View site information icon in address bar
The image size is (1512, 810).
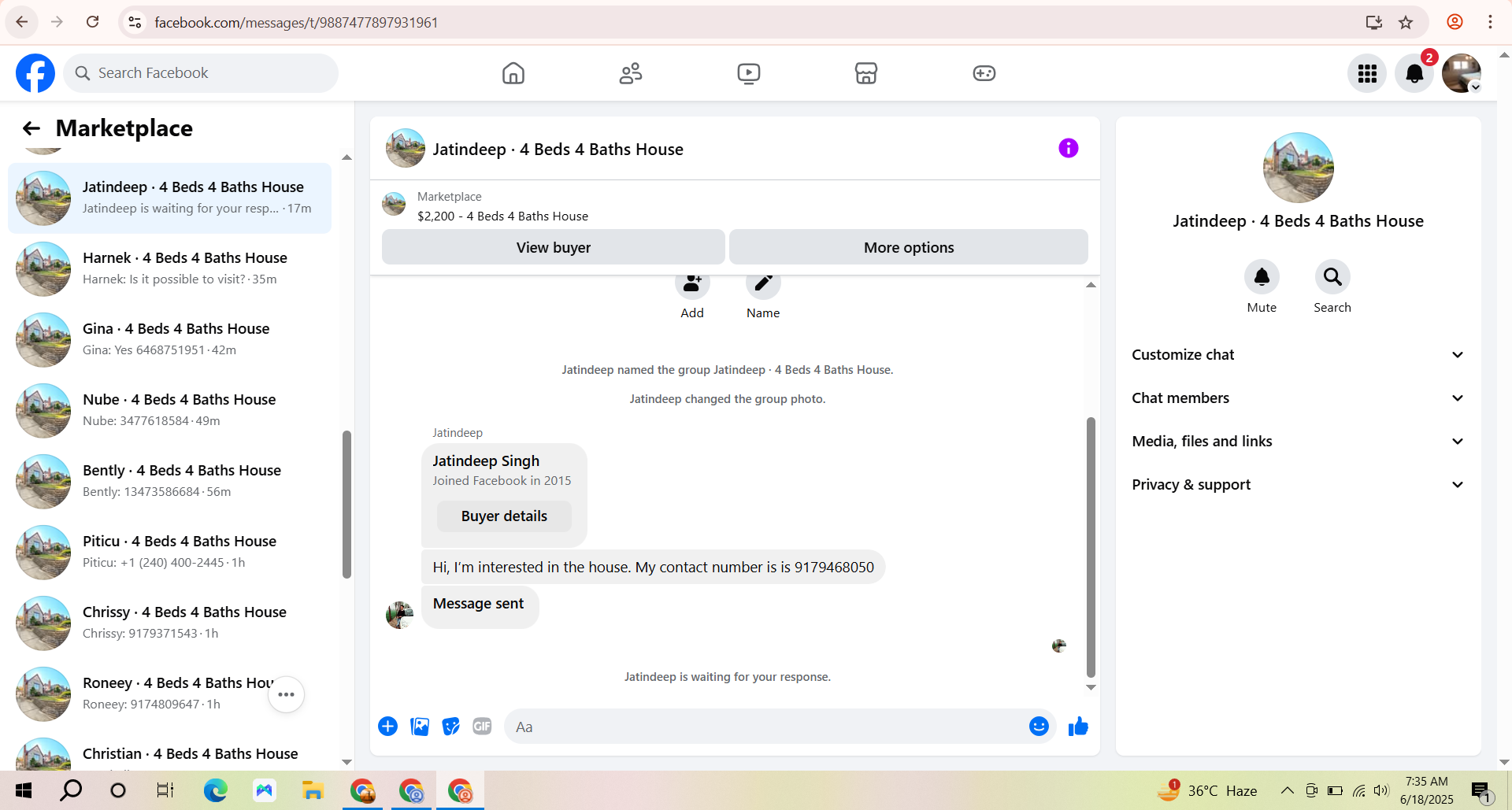[x=135, y=22]
